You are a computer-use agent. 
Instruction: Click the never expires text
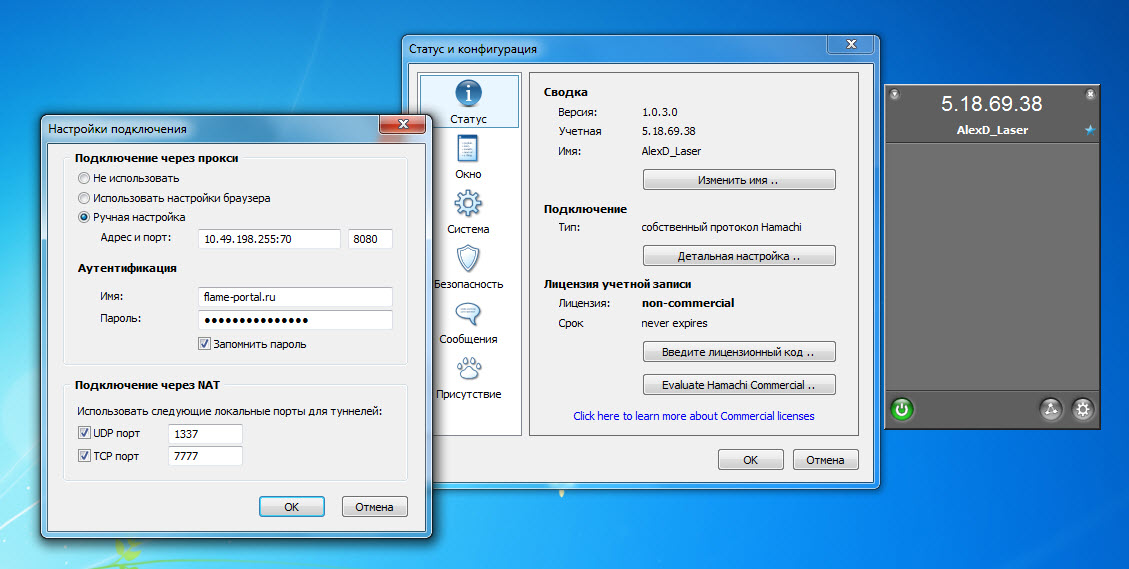pos(675,323)
